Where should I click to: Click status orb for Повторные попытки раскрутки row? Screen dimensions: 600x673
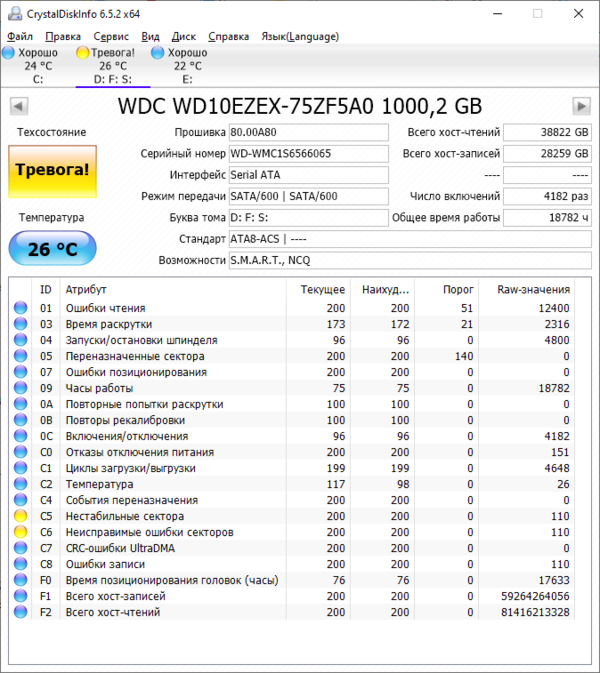(20, 404)
